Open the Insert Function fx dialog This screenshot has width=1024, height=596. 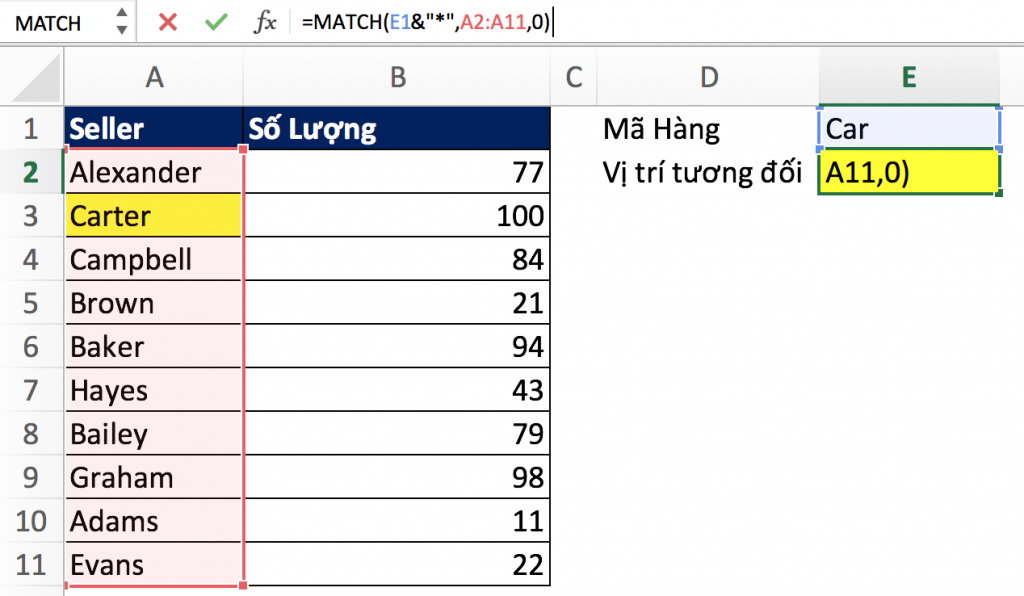point(264,23)
